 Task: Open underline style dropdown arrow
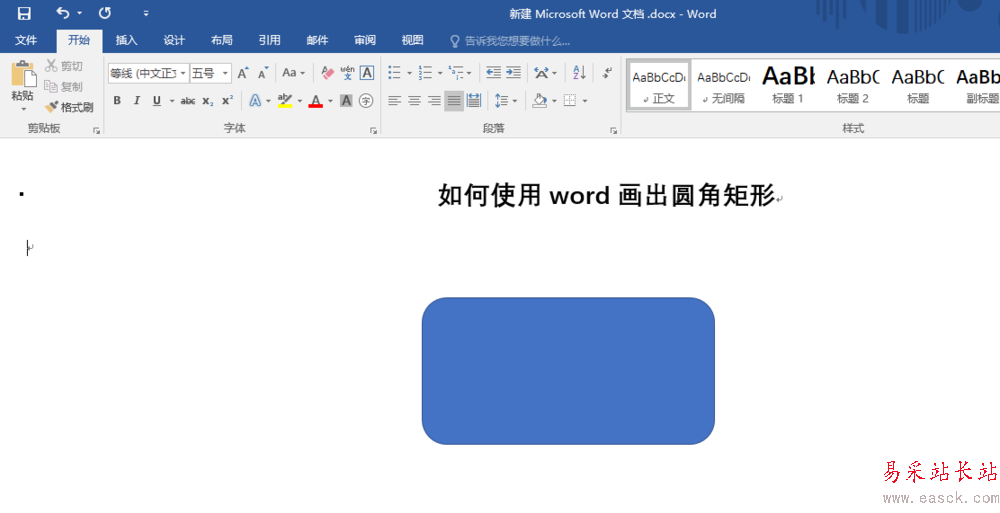172,101
